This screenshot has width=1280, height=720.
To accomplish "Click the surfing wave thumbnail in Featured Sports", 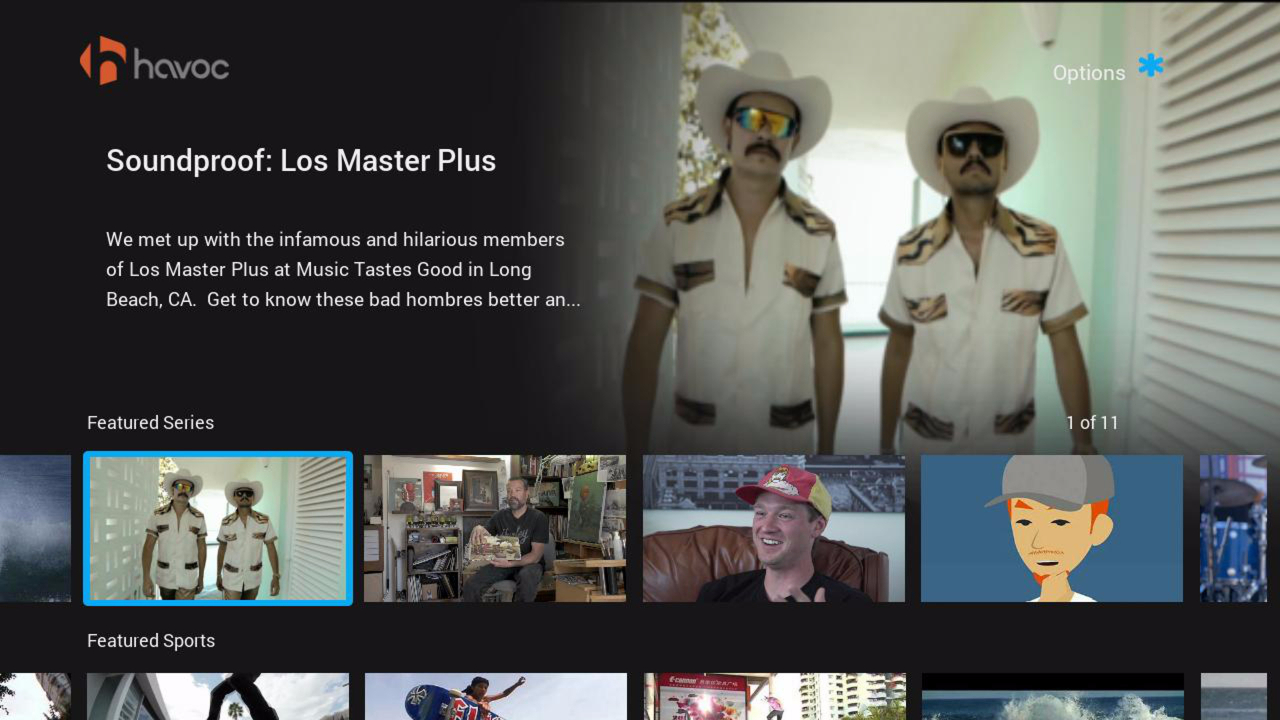I will (1051, 697).
